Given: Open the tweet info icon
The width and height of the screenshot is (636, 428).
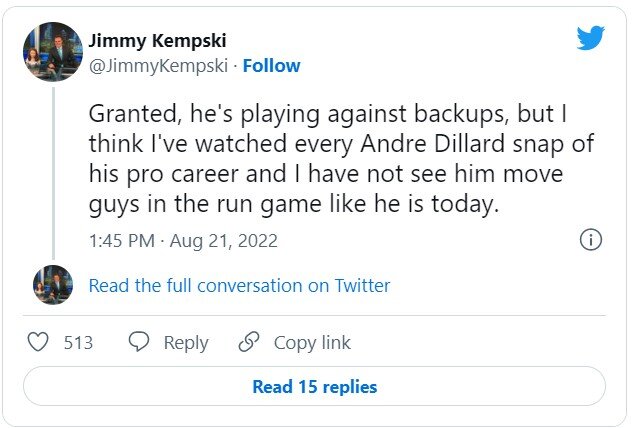Looking at the screenshot, I should coord(591,240).
